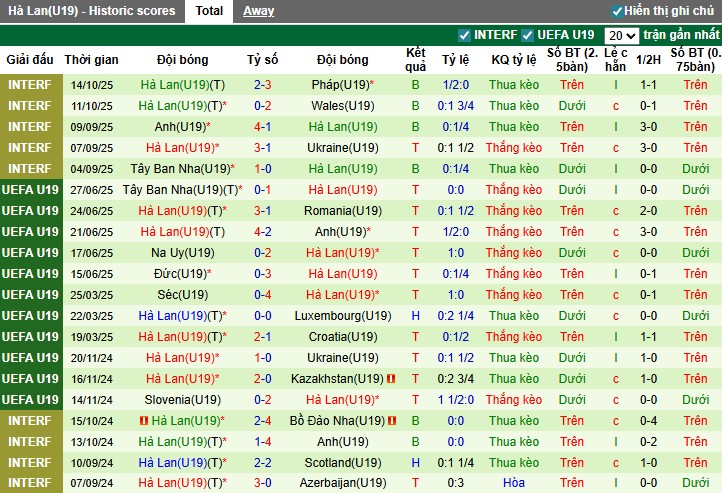Open Kazakhstan(U19) team link
The width and height of the screenshot is (722, 493).
[x=337, y=379]
